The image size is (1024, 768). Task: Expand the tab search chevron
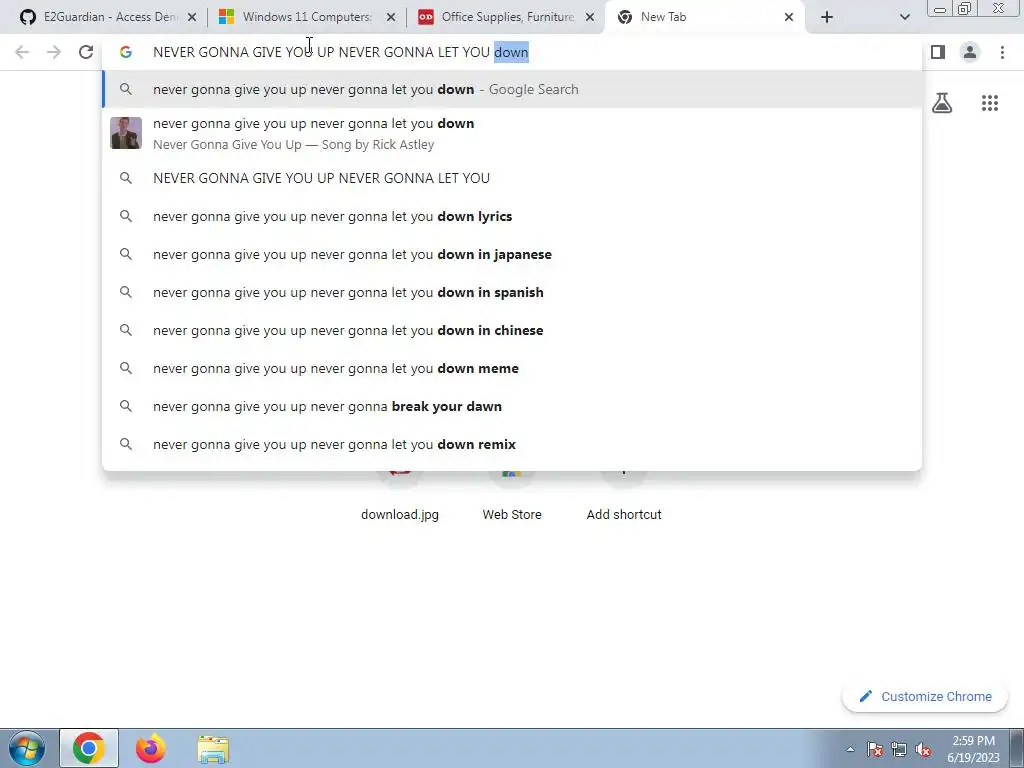904,17
